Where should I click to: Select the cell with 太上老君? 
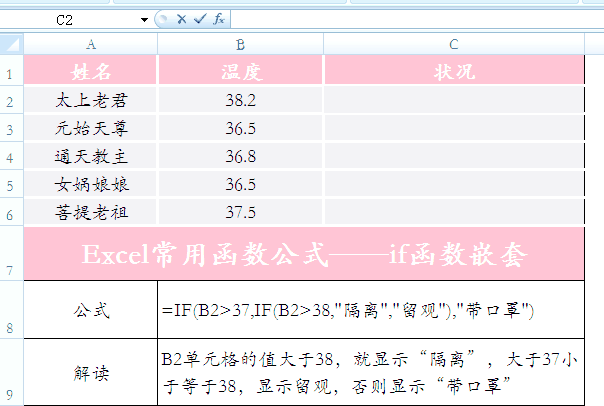[91, 100]
